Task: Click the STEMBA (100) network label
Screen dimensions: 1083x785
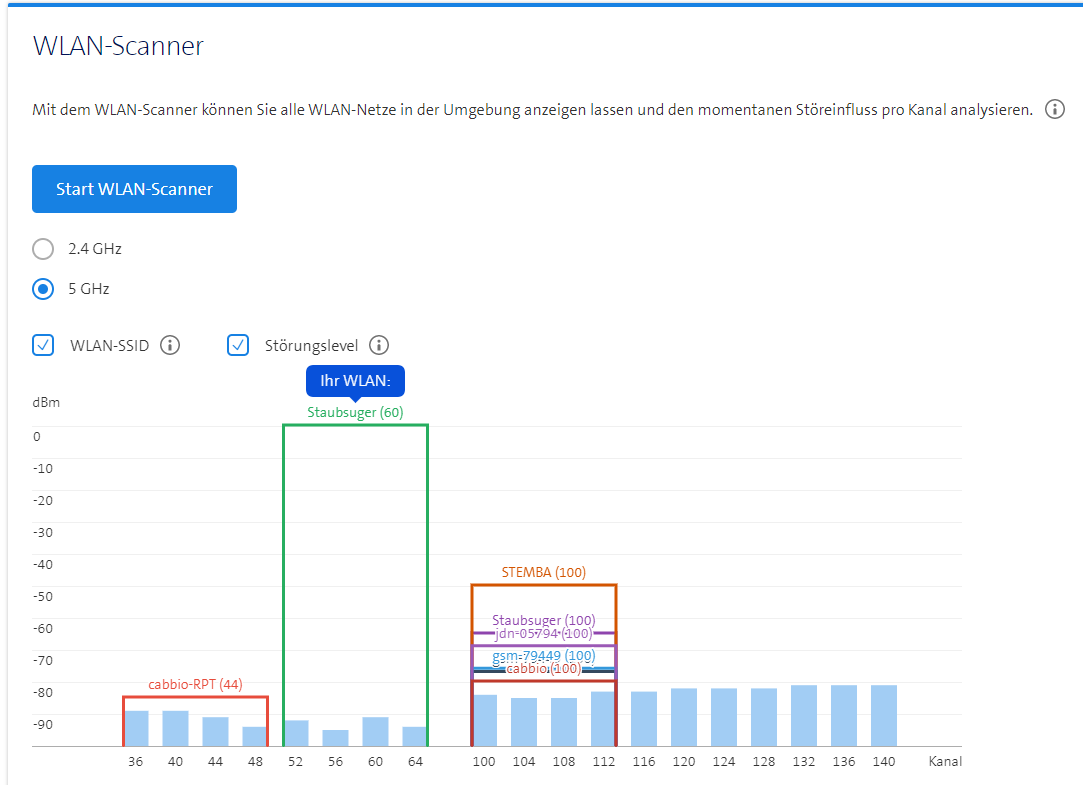Action: point(543,573)
